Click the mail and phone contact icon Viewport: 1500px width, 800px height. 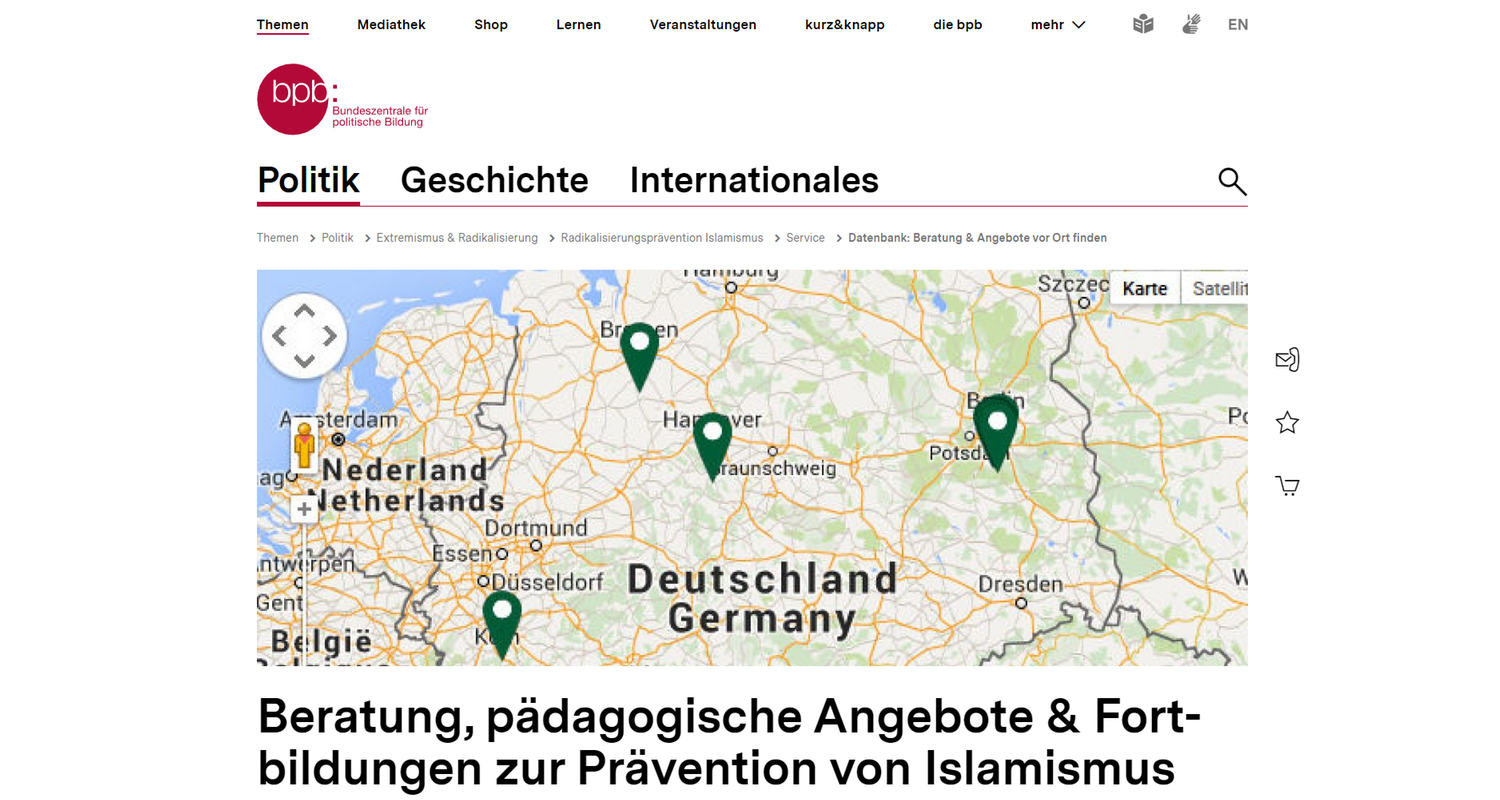1287,360
